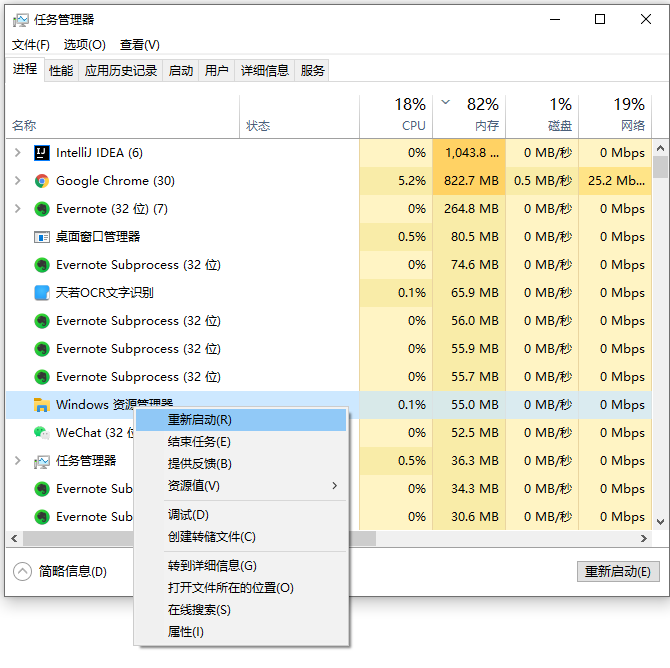Switch to the 用户 tab

[216, 71]
